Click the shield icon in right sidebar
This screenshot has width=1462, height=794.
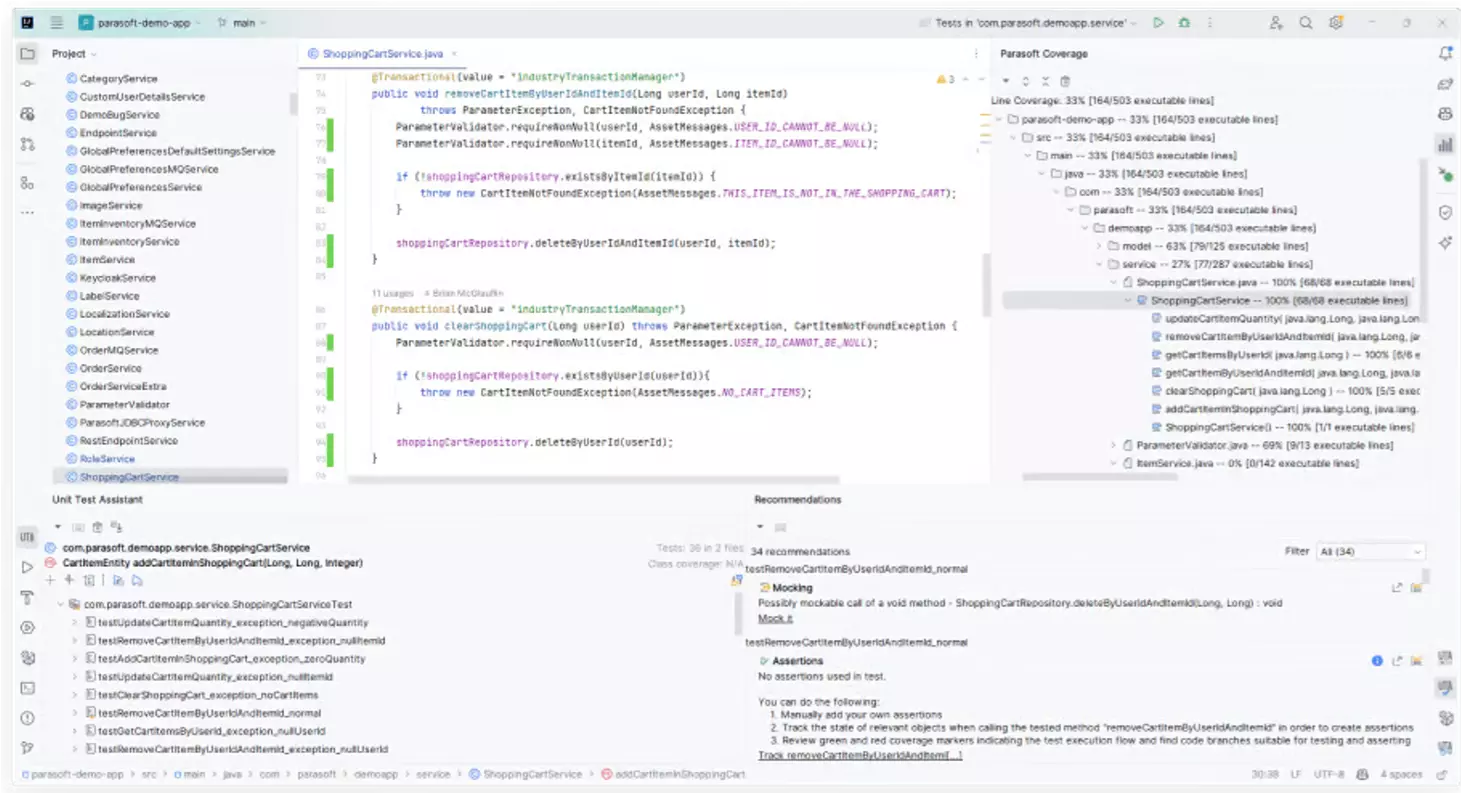coord(1445,212)
